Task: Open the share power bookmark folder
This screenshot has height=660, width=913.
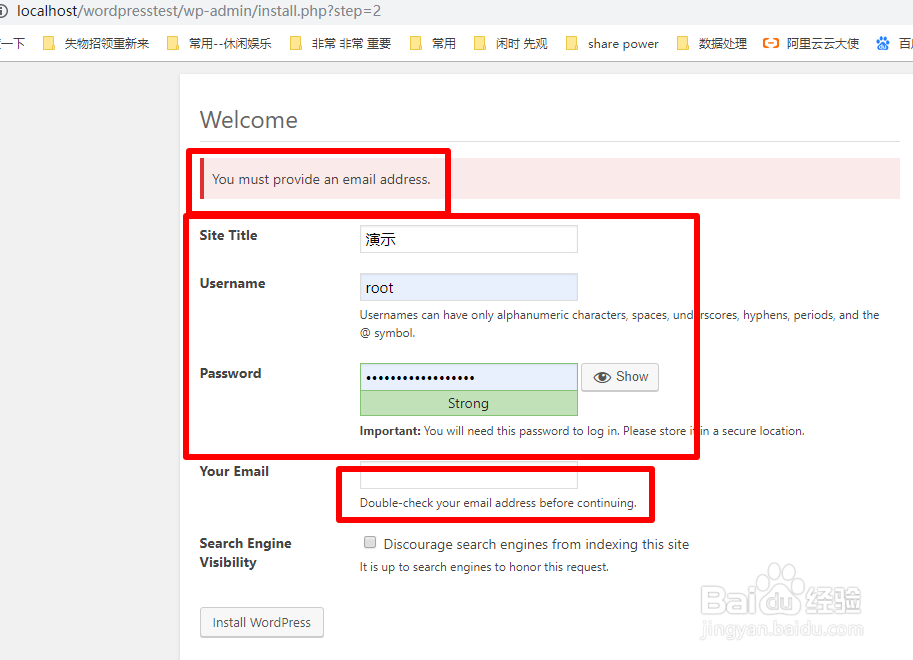Action: [612, 44]
